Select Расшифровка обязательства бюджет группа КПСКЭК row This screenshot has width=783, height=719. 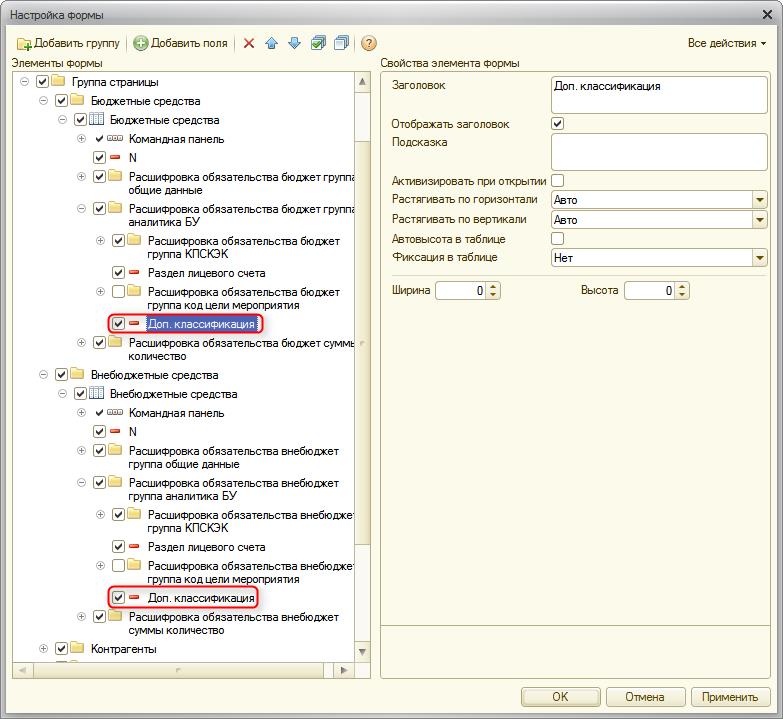coord(244,248)
